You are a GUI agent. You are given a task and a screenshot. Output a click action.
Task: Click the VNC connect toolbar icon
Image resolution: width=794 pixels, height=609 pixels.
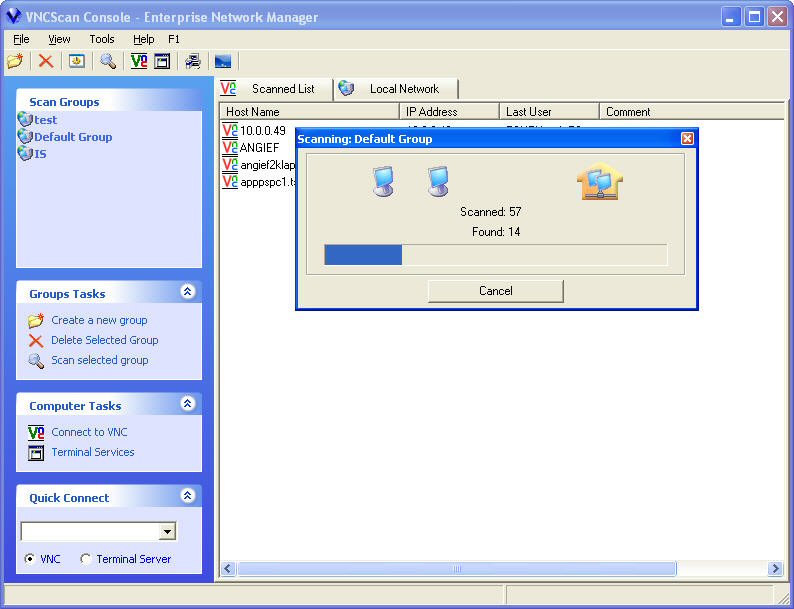(x=139, y=61)
